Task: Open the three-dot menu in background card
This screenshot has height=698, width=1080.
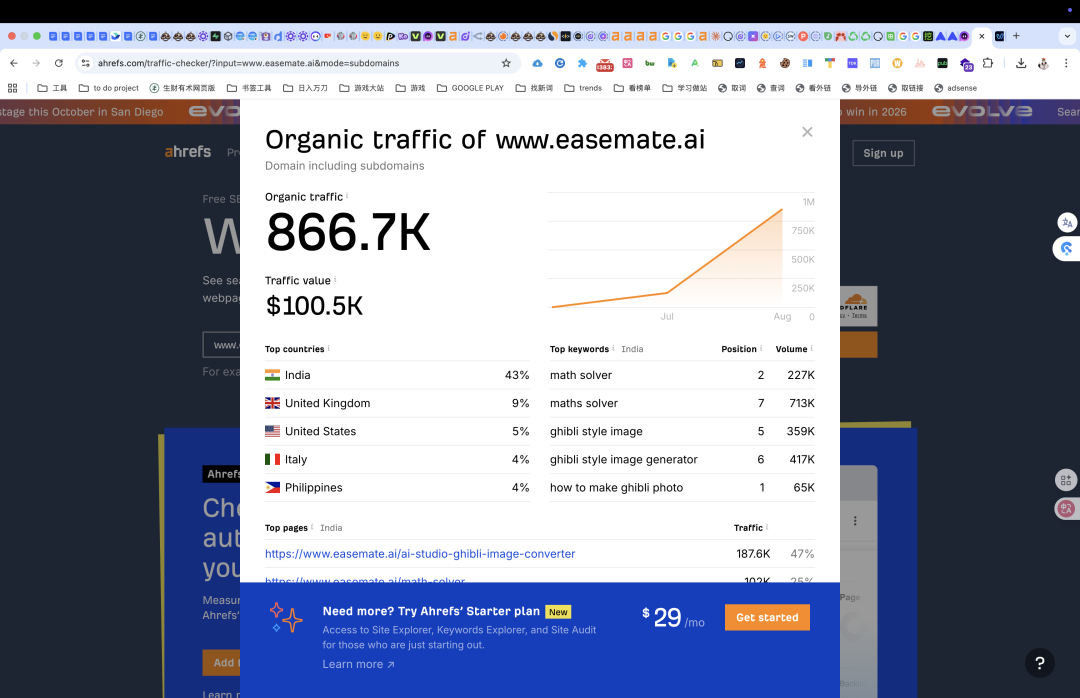Action: click(855, 521)
